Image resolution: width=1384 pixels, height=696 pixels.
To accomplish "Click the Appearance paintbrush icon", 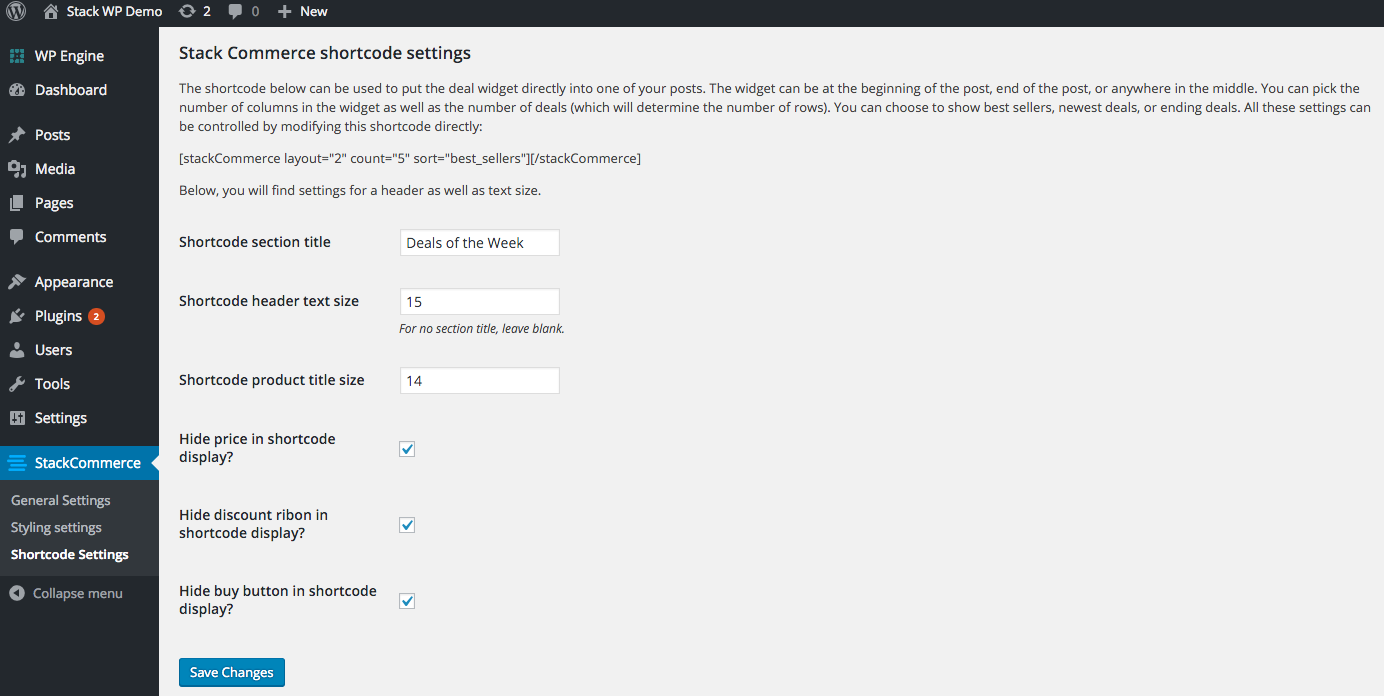I will (16, 282).
